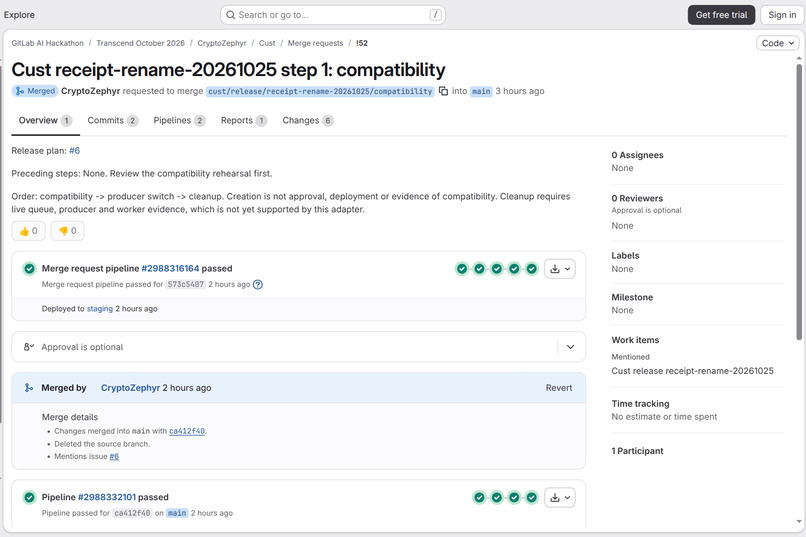Click the 0 Assignees heading
The height and width of the screenshot is (537, 806).
[x=637, y=155]
